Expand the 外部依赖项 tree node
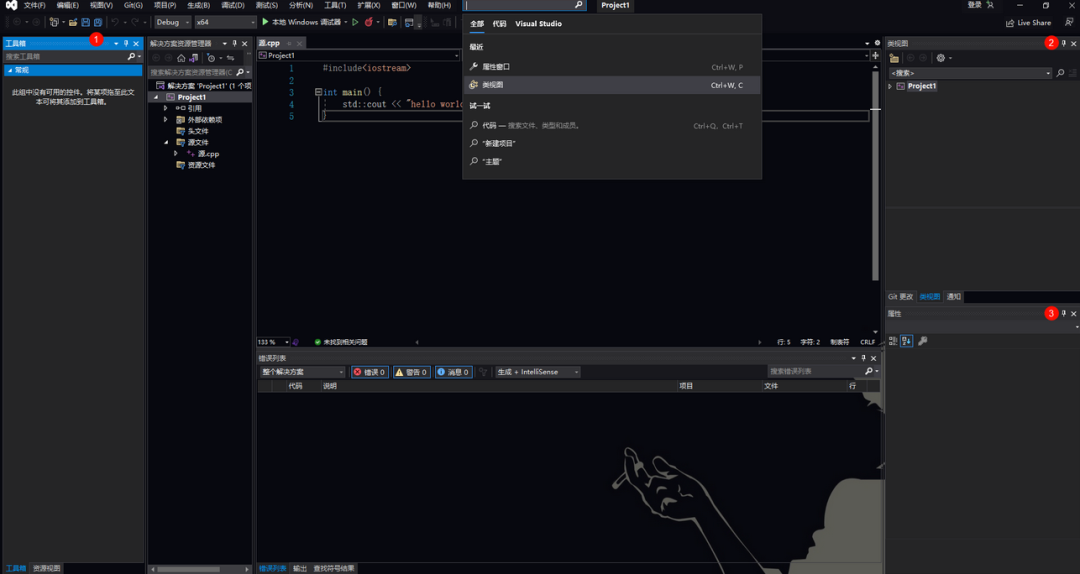 [x=165, y=119]
